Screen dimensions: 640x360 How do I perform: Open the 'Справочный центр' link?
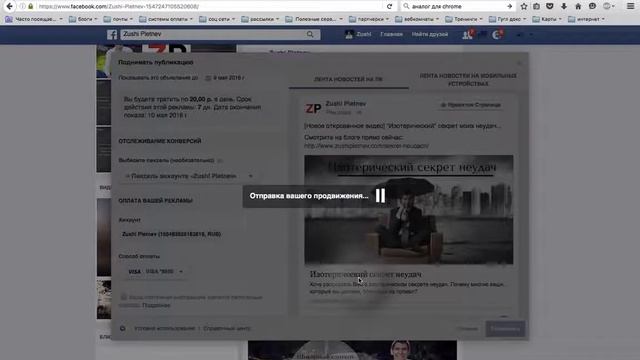point(227,328)
